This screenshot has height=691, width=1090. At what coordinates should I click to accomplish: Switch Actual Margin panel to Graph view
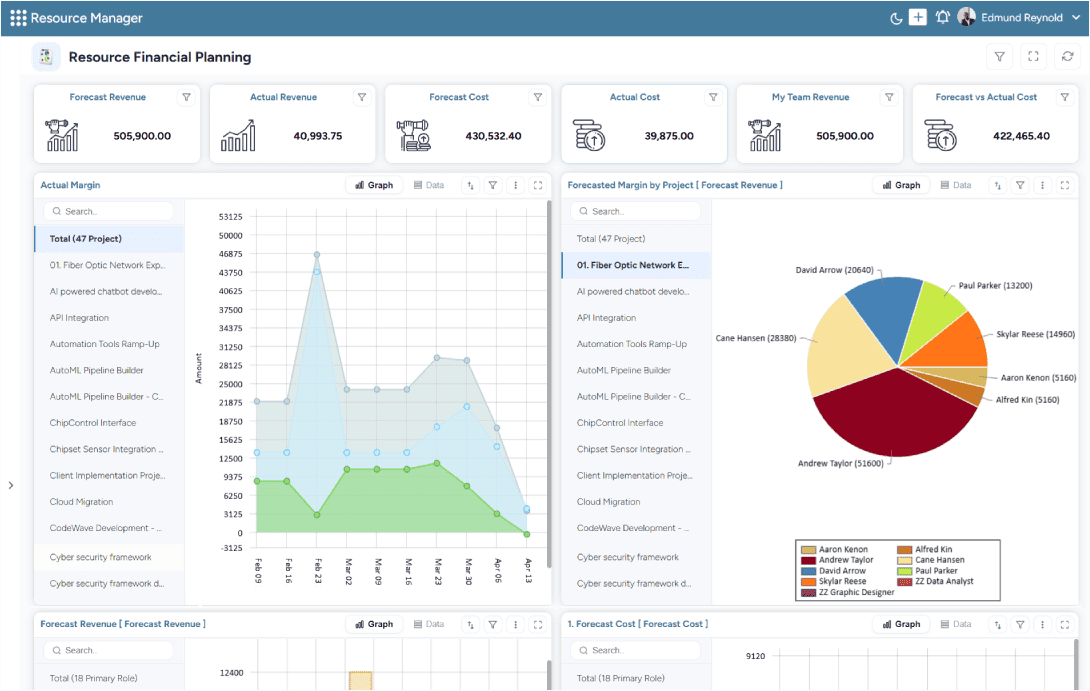374,185
